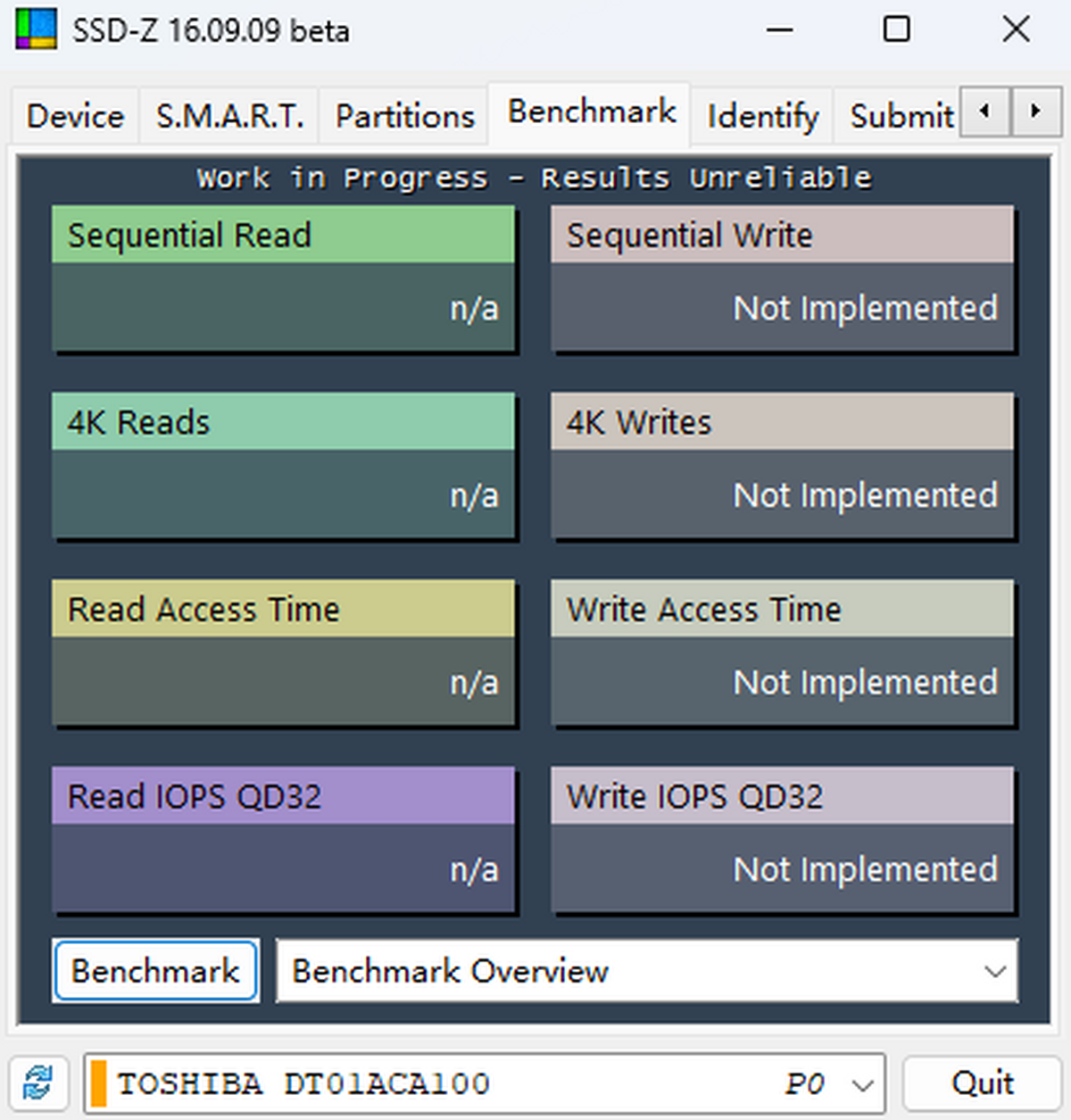Switch to the S.M.A.R.T. tab

(228, 115)
